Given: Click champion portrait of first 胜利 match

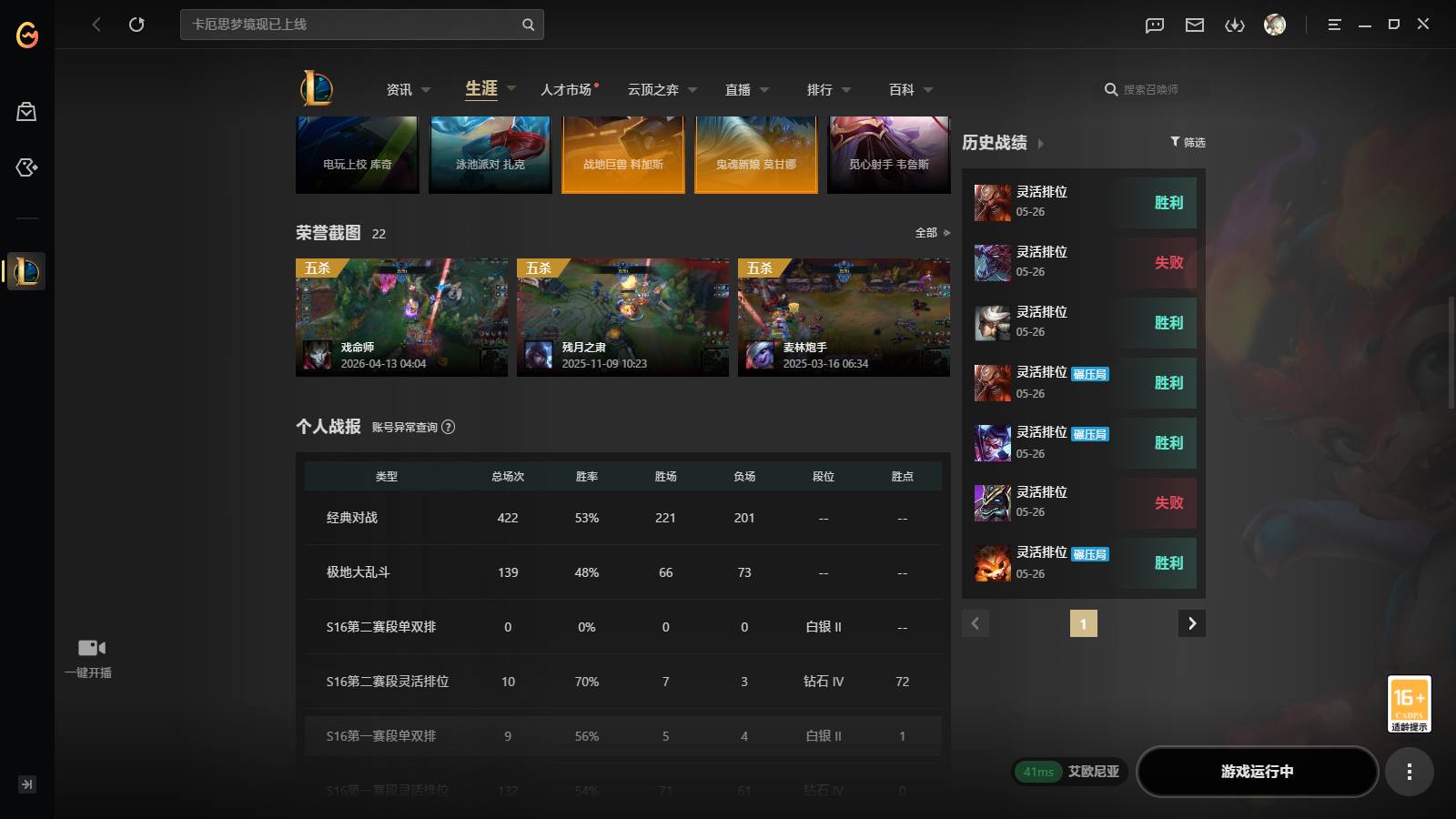Looking at the screenshot, I should click(993, 203).
